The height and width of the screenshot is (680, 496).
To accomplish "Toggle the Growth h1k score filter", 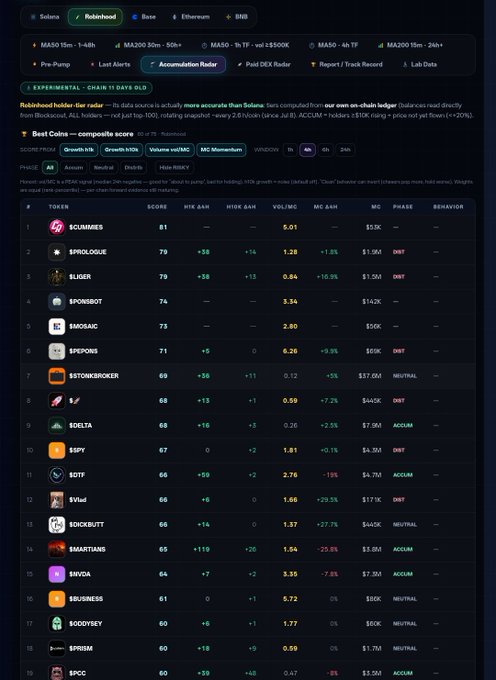I will [x=79, y=150].
